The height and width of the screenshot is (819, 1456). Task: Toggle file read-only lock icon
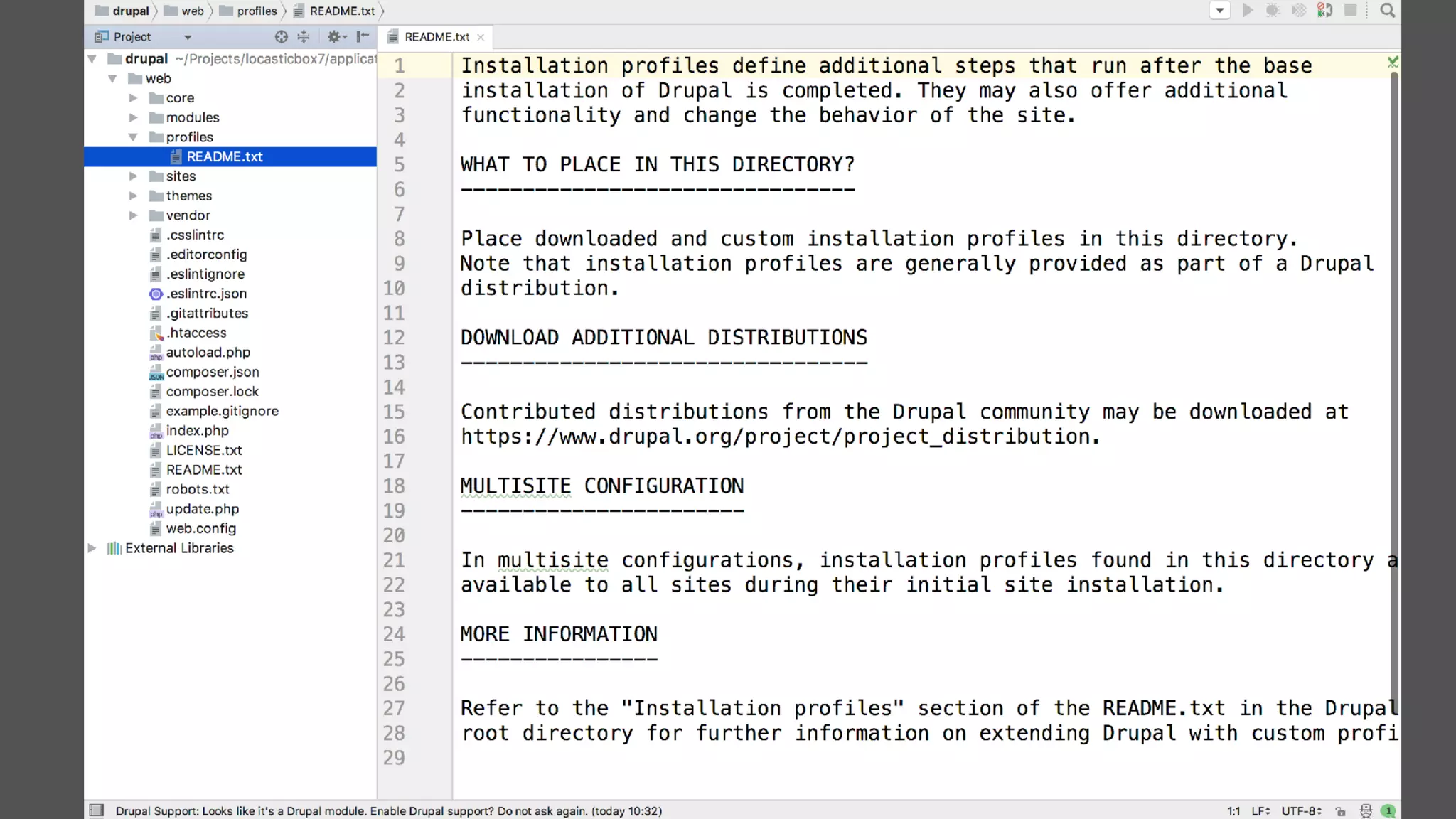pos(1340,811)
